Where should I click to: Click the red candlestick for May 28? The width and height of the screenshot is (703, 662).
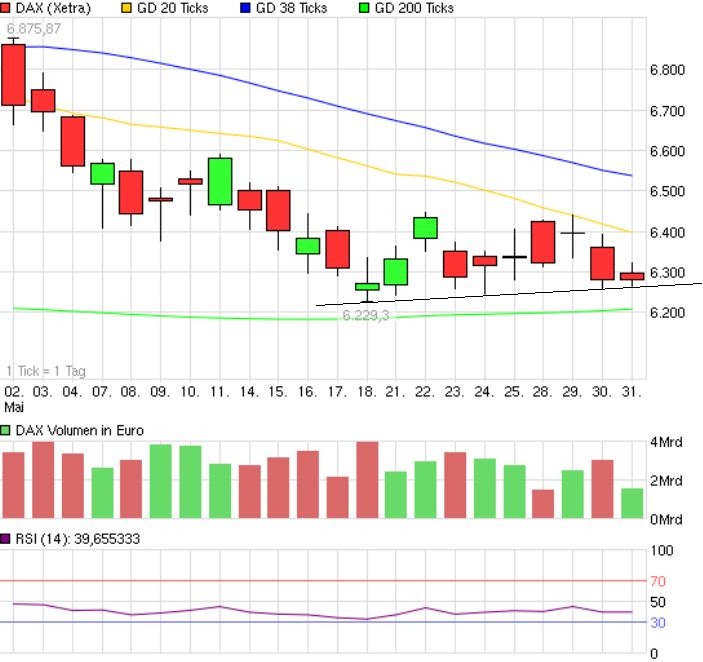click(x=543, y=242)
